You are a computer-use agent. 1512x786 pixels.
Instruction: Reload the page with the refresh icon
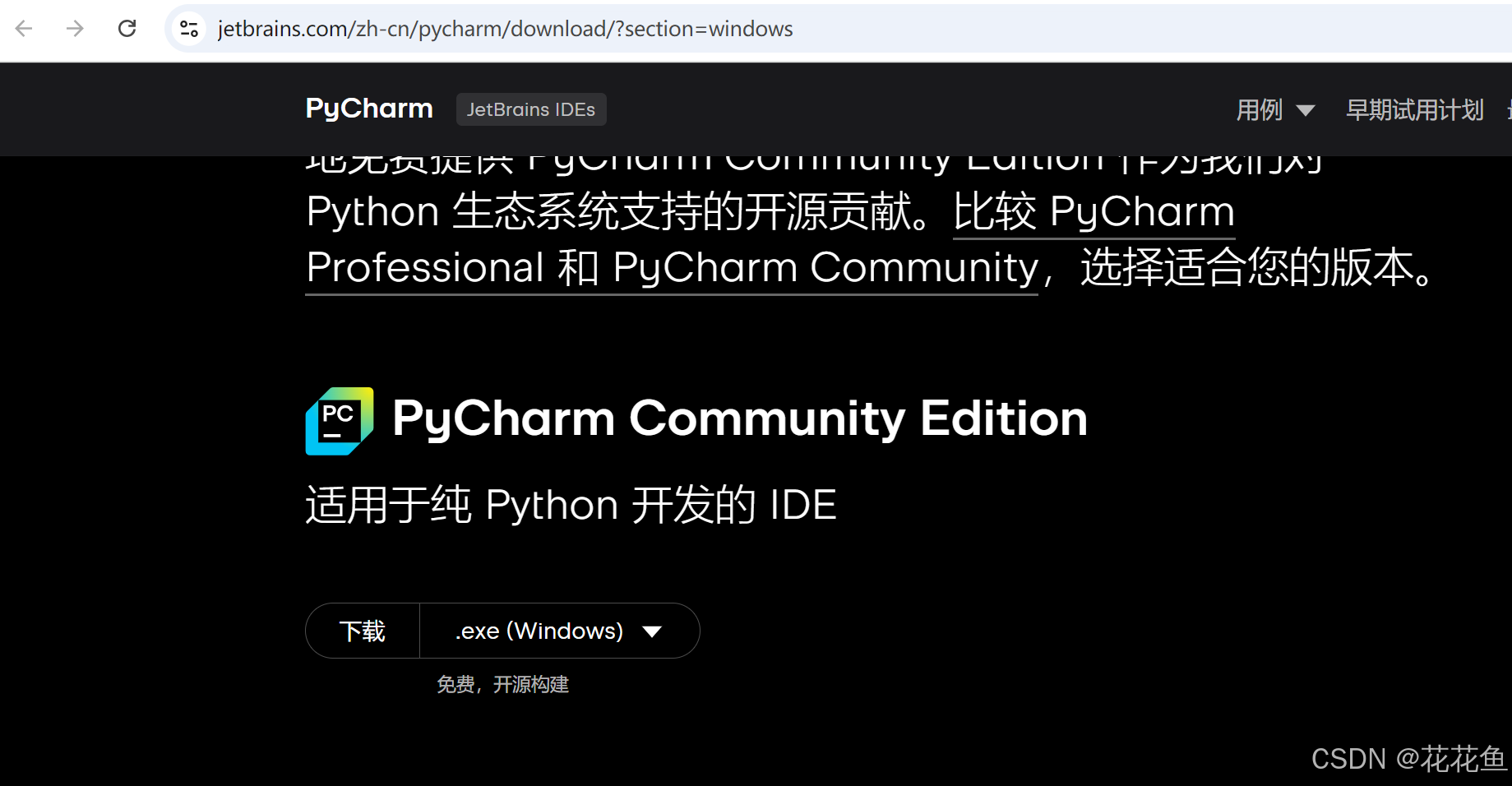pyautogui.click(x=127, y=29)
